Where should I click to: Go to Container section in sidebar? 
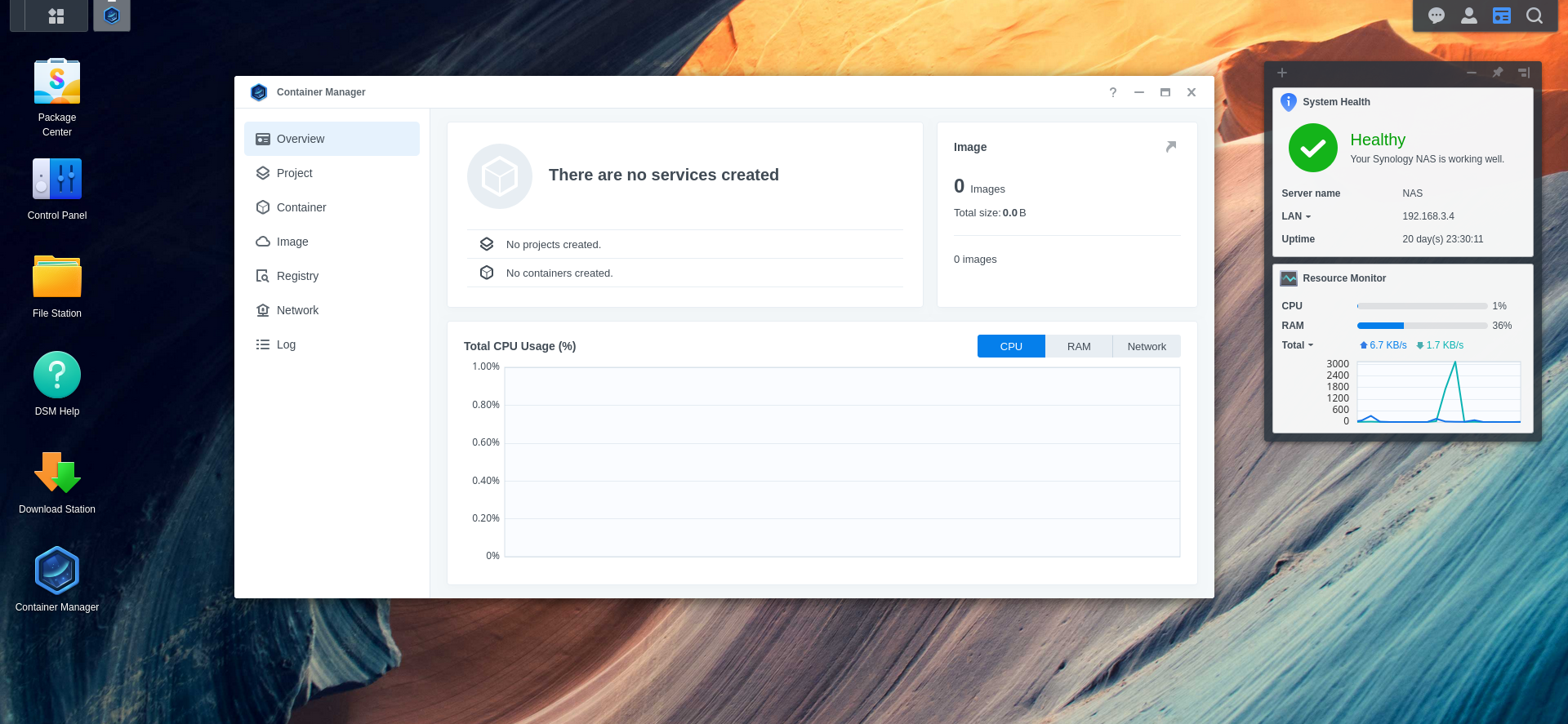click(x=301, y=207)
